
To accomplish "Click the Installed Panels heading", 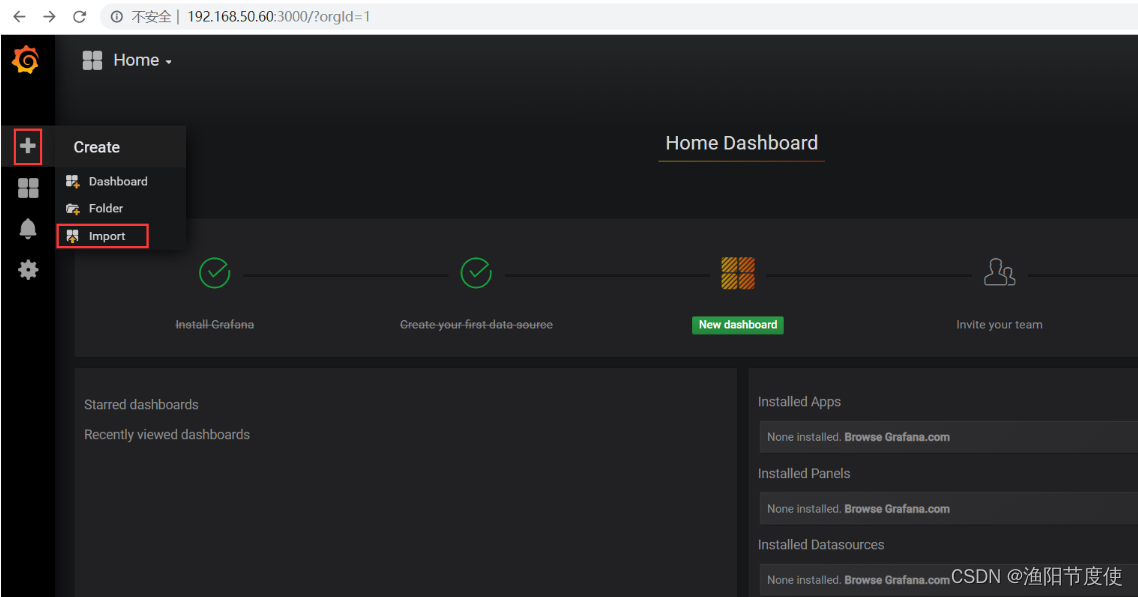I will point(804,473).
